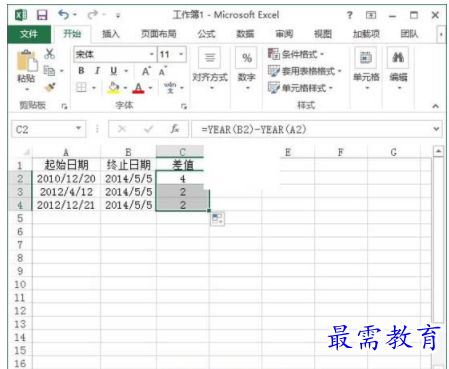449x369 pixels.
Task: Apply the red font color A
Action: [x=138, y=88]
